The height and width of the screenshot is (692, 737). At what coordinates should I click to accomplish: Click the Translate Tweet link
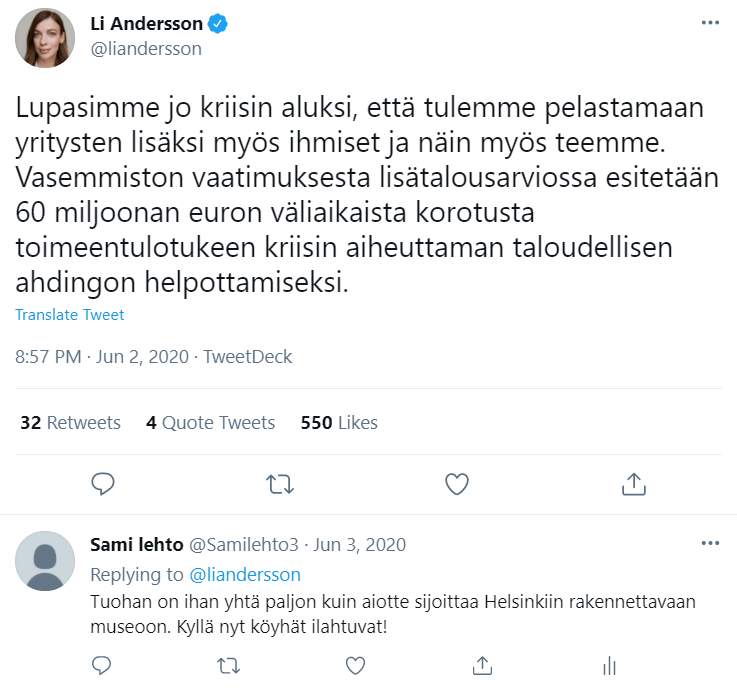[70, 315]
